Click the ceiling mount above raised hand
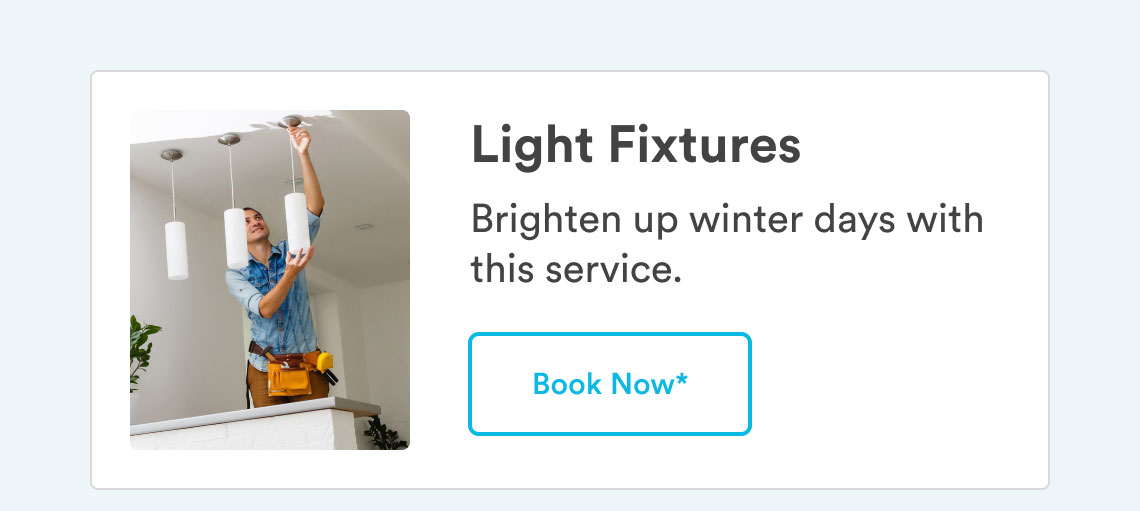Image resolution: width=1140 pixels, height=511 pixels. pos(291,121)
